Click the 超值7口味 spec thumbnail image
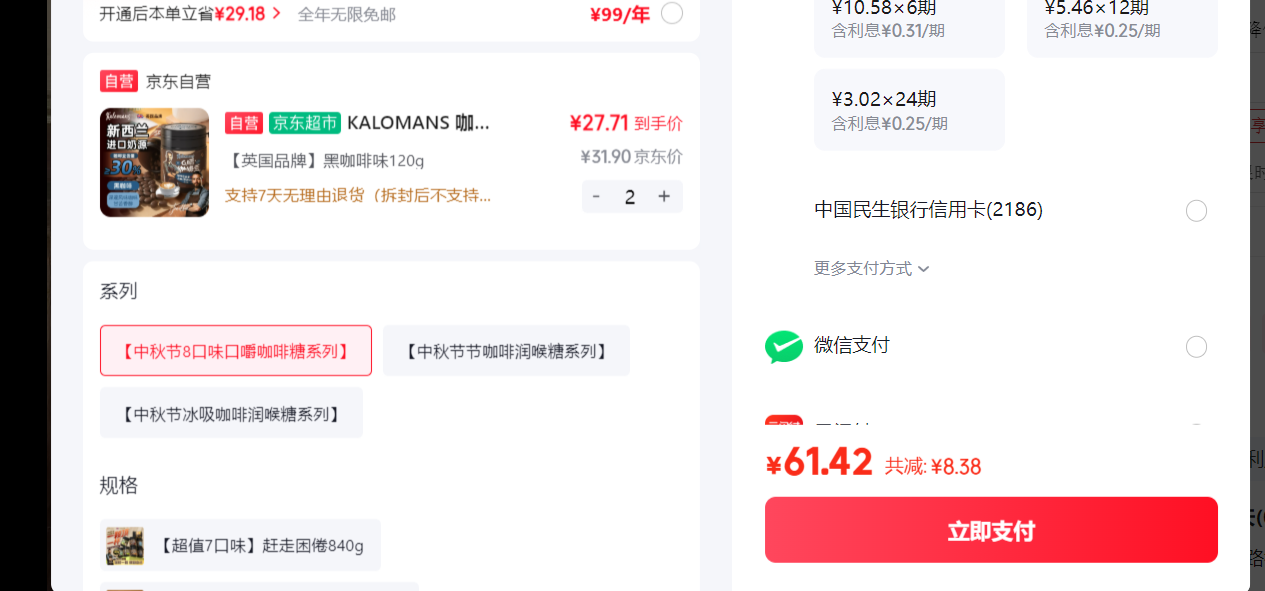The width and height of the screenshot is (1265, 591). coord(125,546)
